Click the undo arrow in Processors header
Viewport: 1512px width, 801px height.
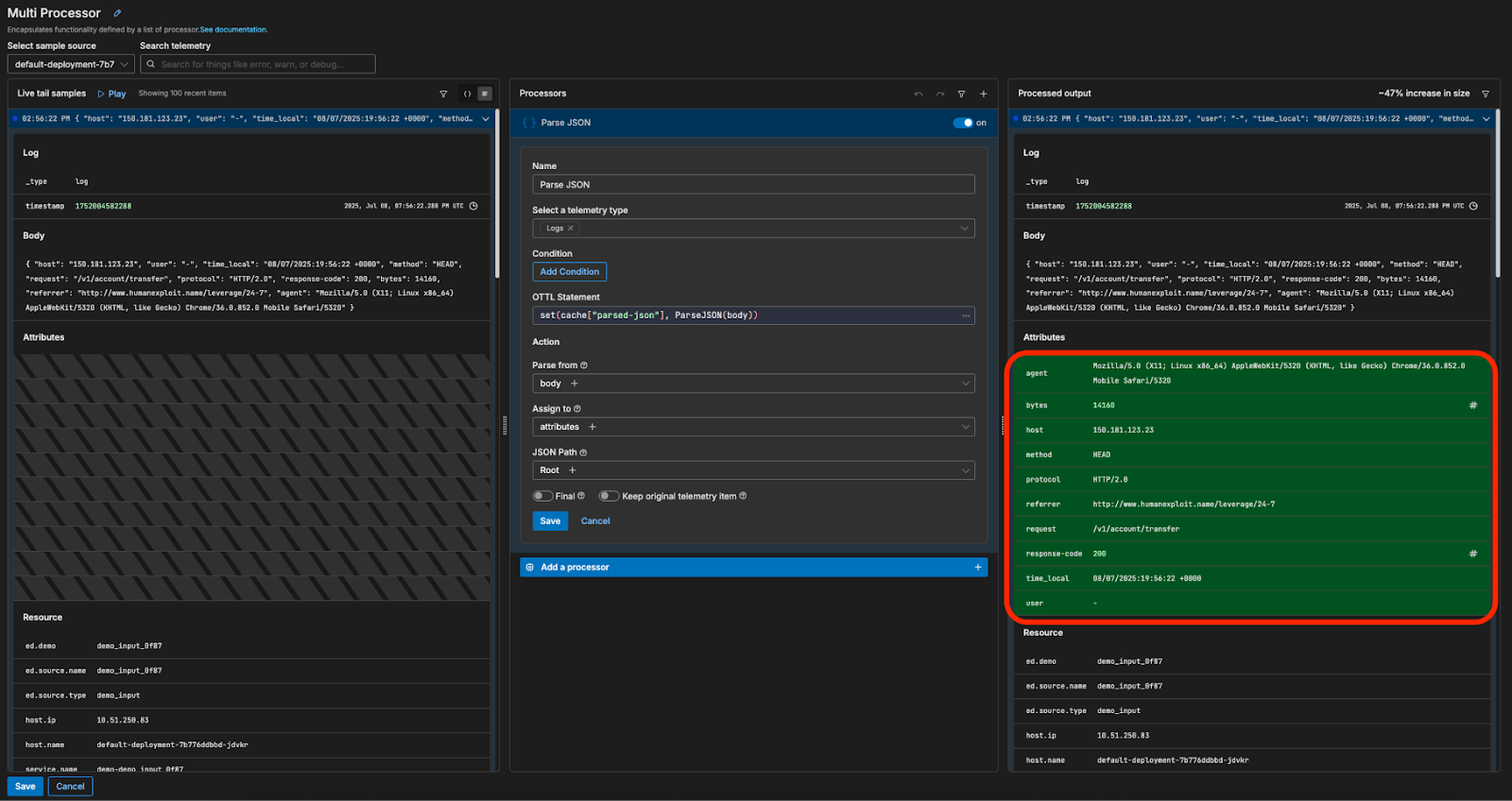tap(918, 94)
